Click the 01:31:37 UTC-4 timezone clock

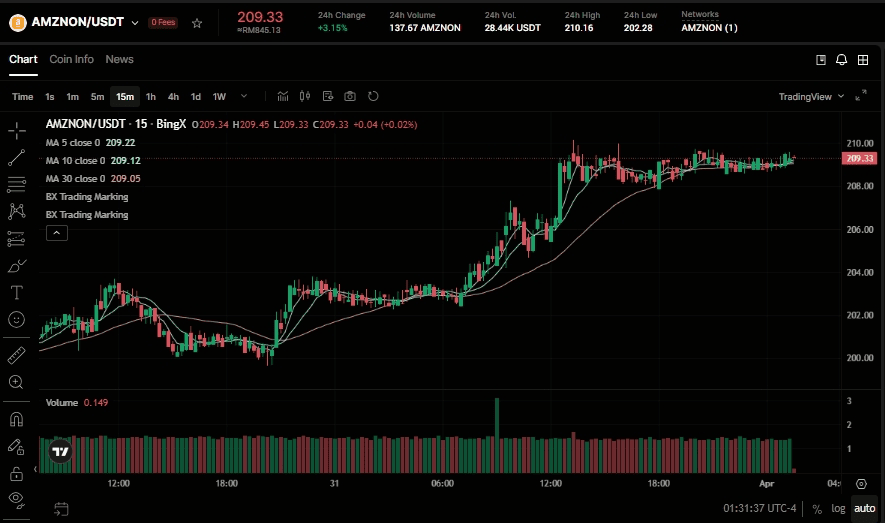tap(759, 508)
